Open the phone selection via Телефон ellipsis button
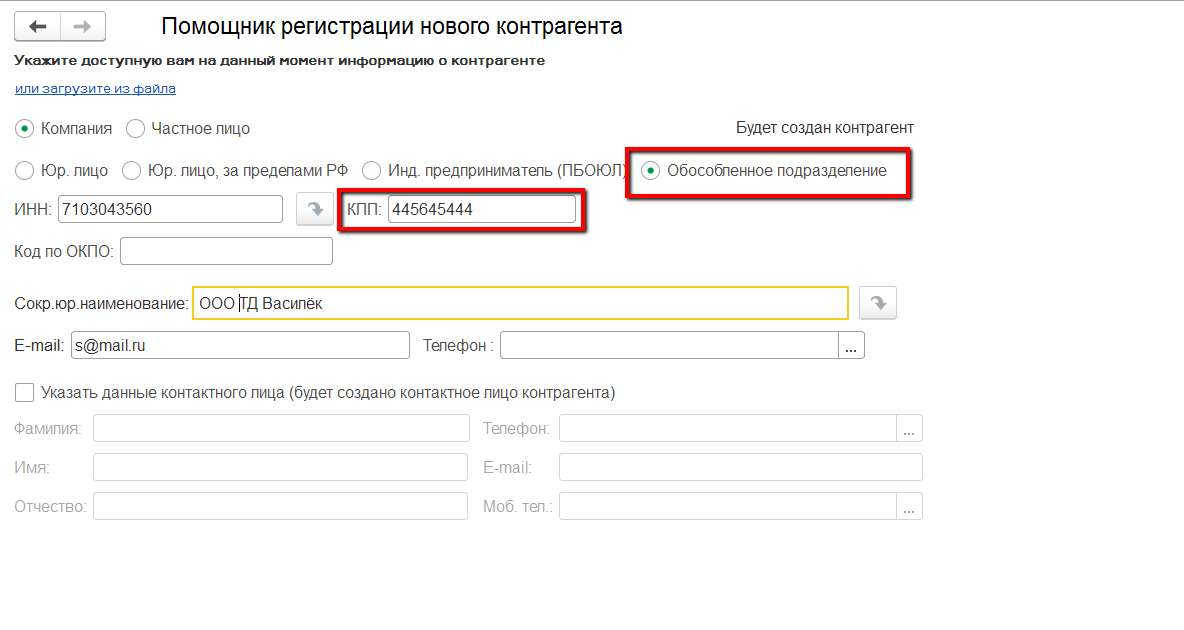1184x630 pixels. 851,344
